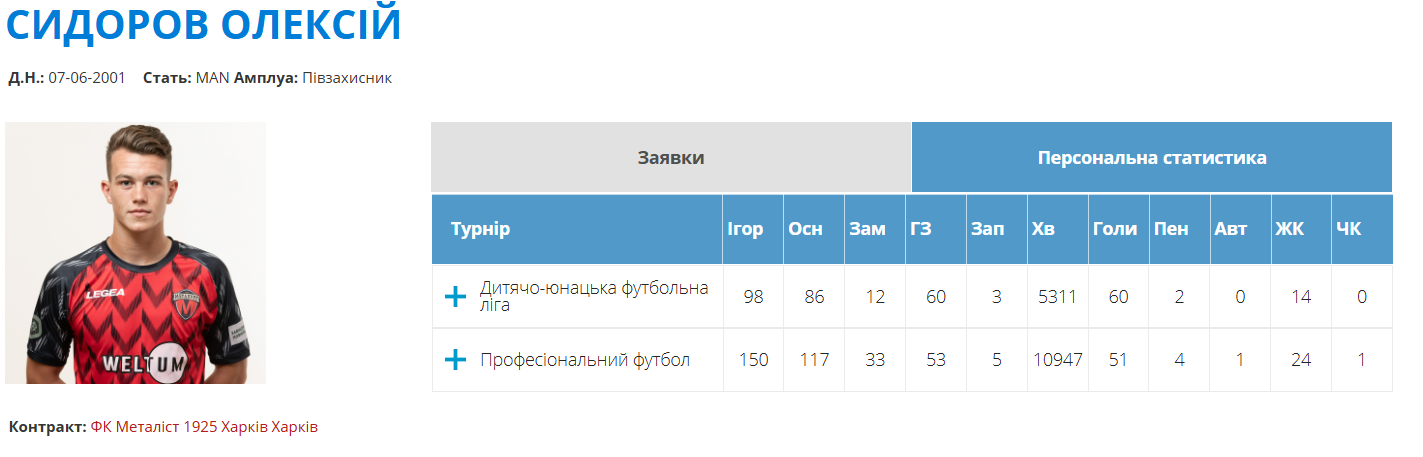Click the Голи column header
The image size is (1423, 457).
1115,229
